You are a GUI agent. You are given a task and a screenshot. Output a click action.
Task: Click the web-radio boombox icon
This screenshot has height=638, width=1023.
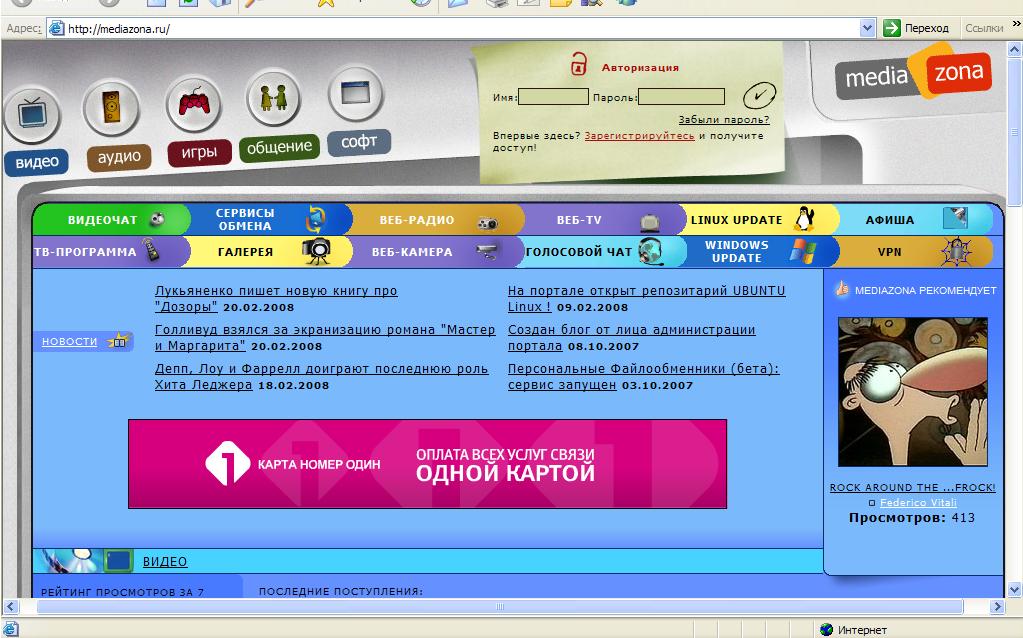pos(487,223)
